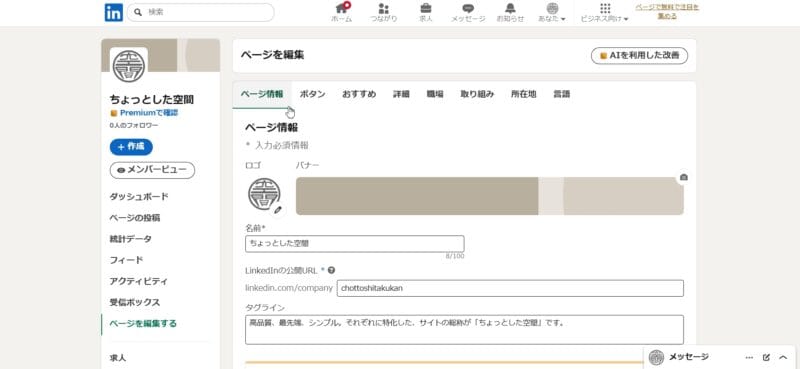Go to LinkedIn home via logo
Image resolution: width=800 pixels, height=369 pixels.
coord(114,12)
